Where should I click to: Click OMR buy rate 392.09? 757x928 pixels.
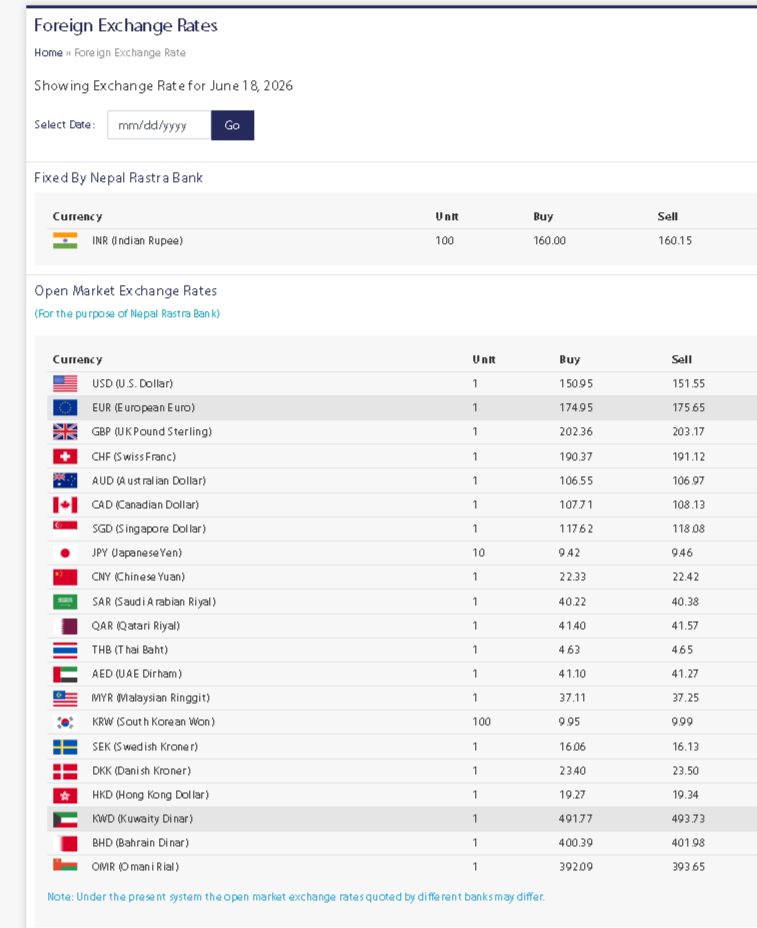(576, 866)
